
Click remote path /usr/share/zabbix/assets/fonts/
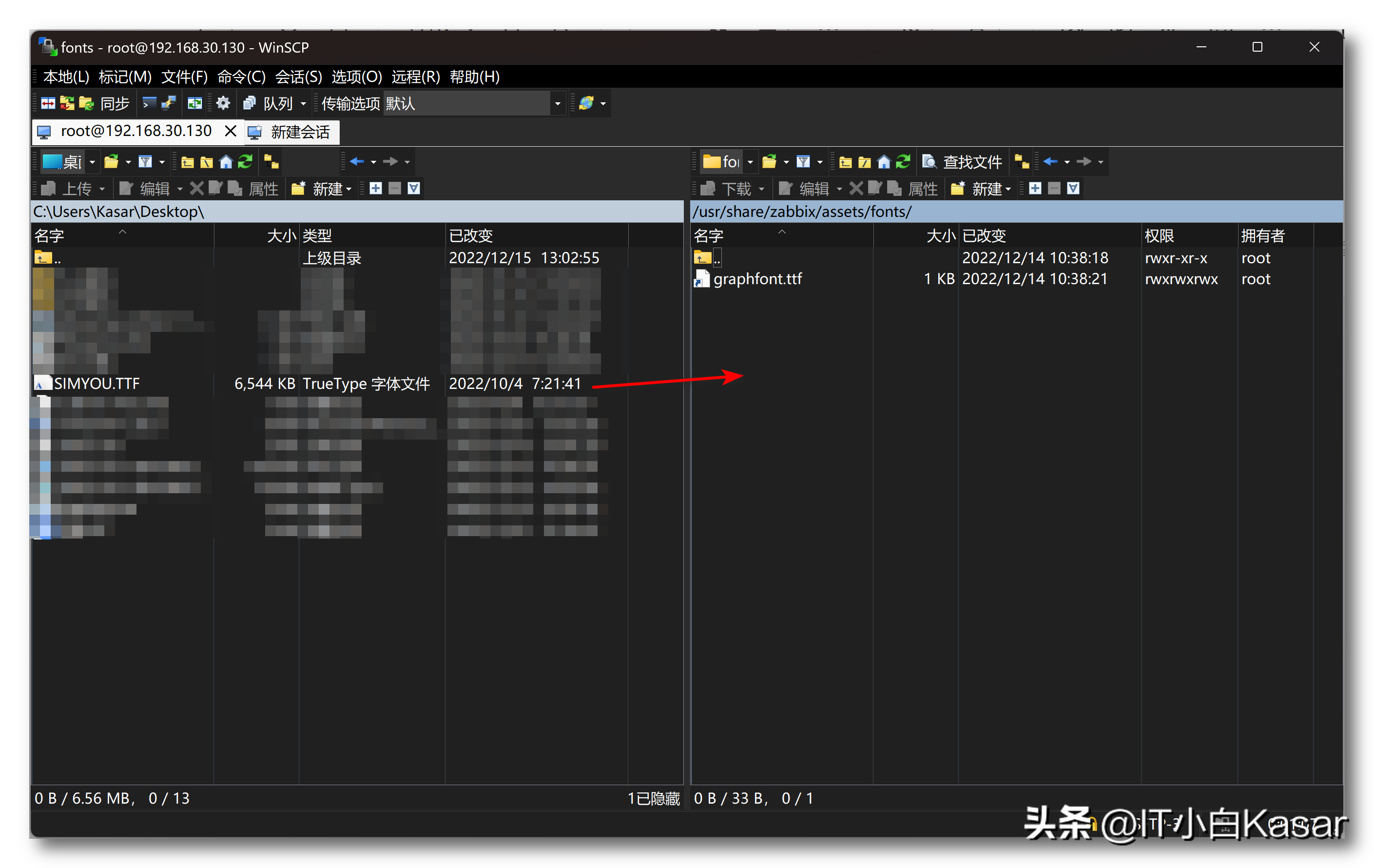[x=802, y=212]
